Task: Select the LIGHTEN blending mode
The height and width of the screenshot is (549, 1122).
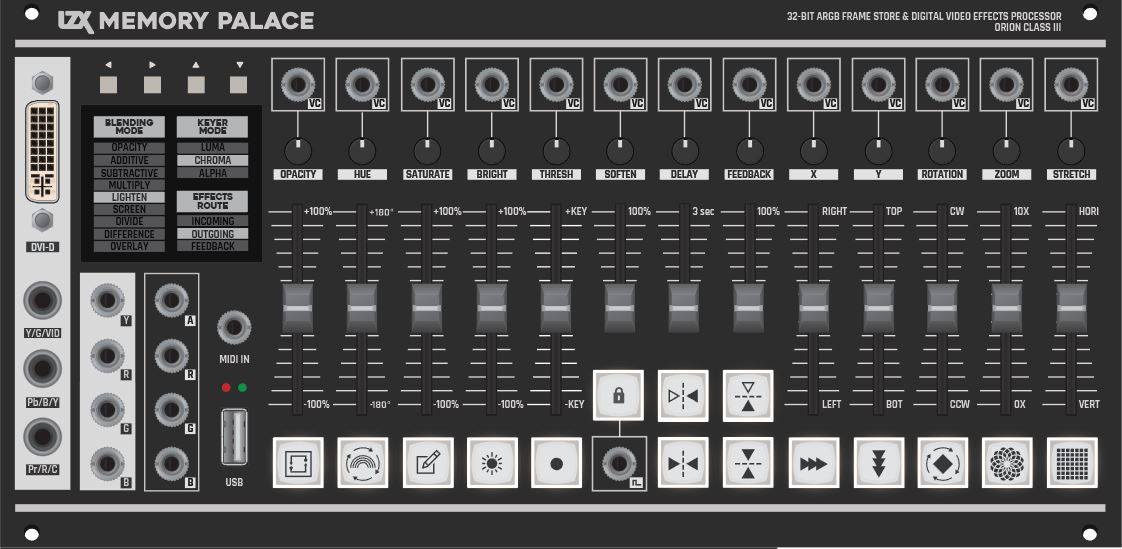Action: tap(130, 197)
